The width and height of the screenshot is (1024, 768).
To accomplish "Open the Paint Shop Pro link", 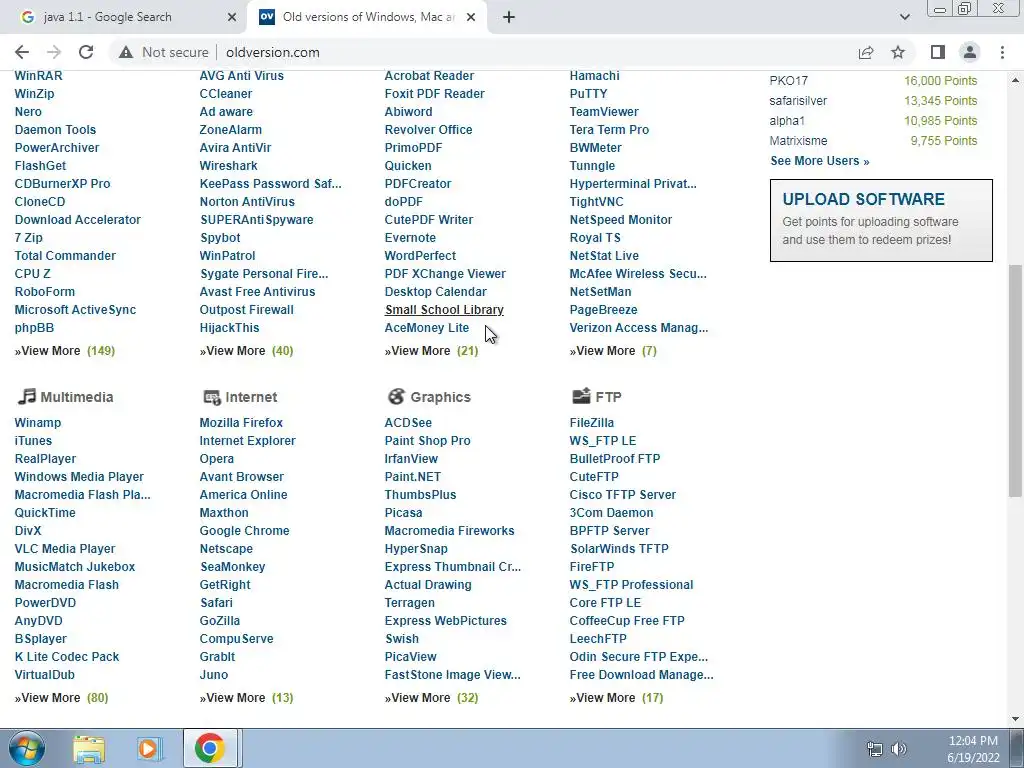I will click(x=427, y=441).
